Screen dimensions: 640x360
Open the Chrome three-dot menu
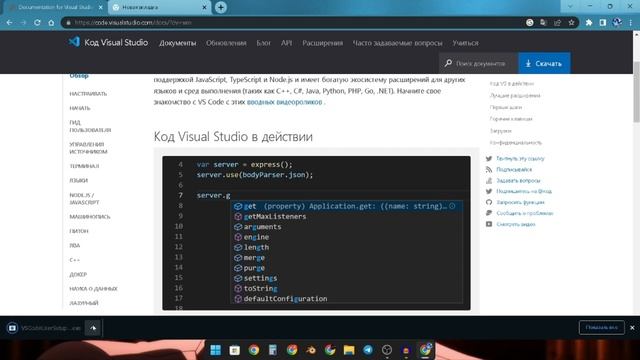tap(631, 22)
